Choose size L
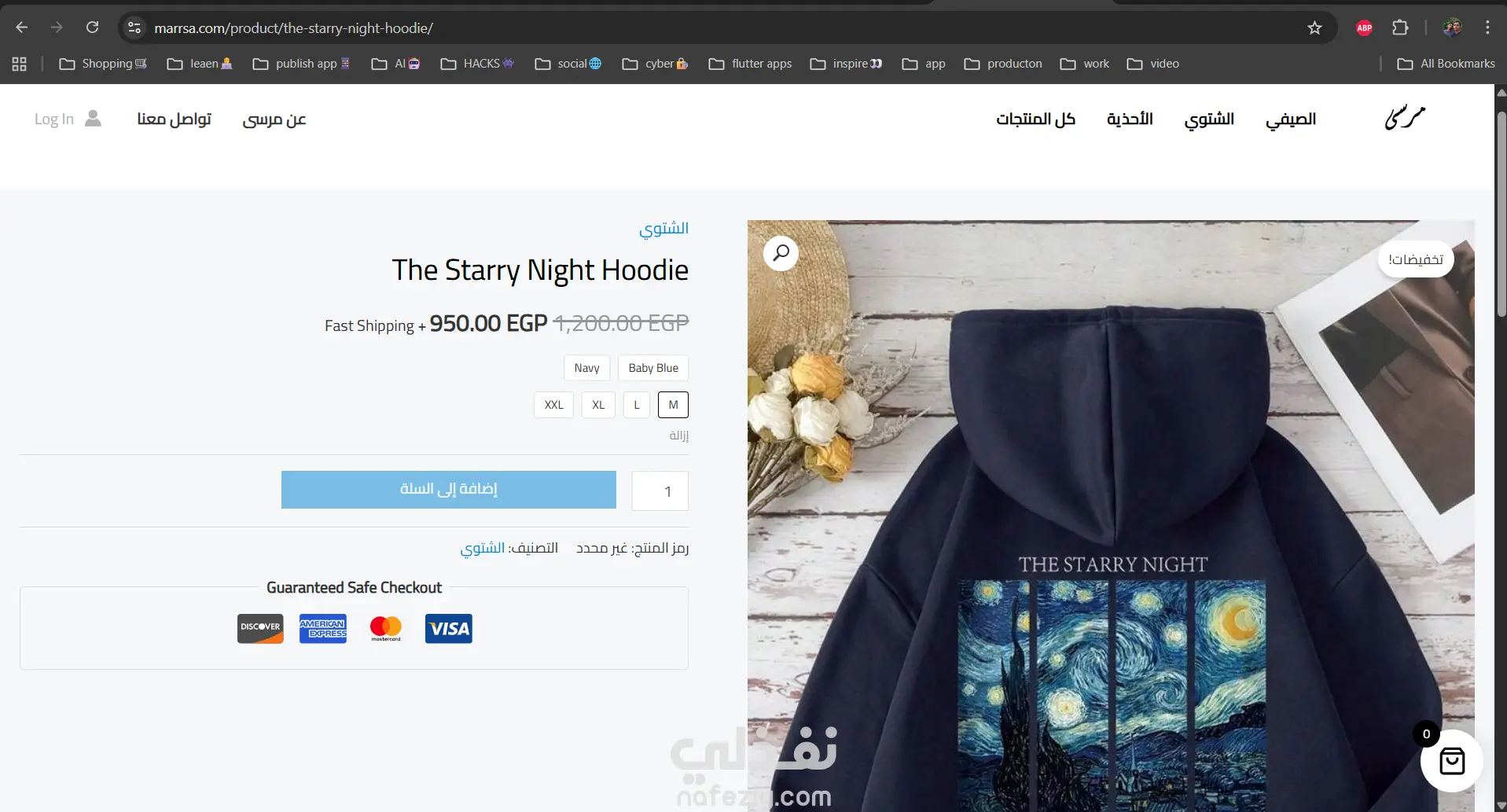Image resolution: width=1507 pixels, height=812 pixels. pyautogui.click(x=637, y=405)
